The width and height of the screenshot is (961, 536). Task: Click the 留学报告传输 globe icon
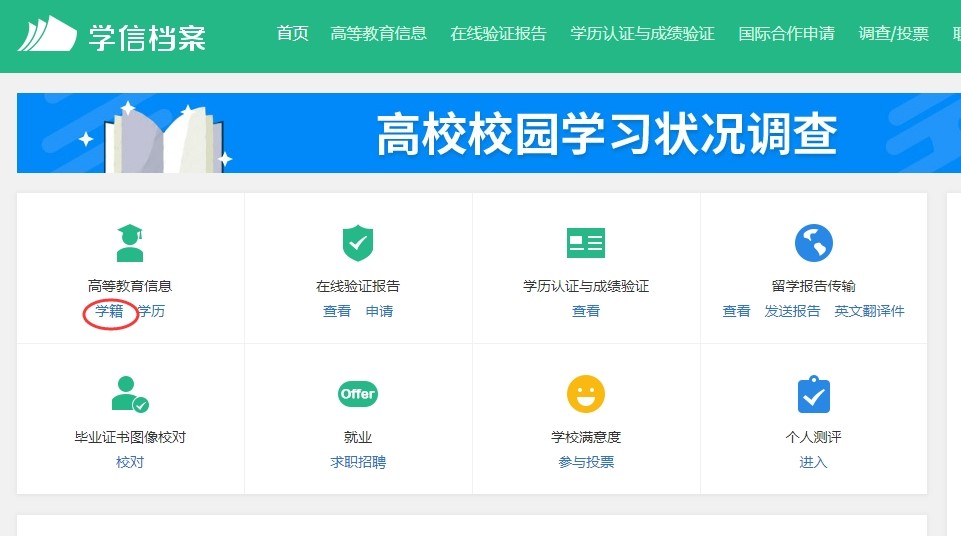813,243
